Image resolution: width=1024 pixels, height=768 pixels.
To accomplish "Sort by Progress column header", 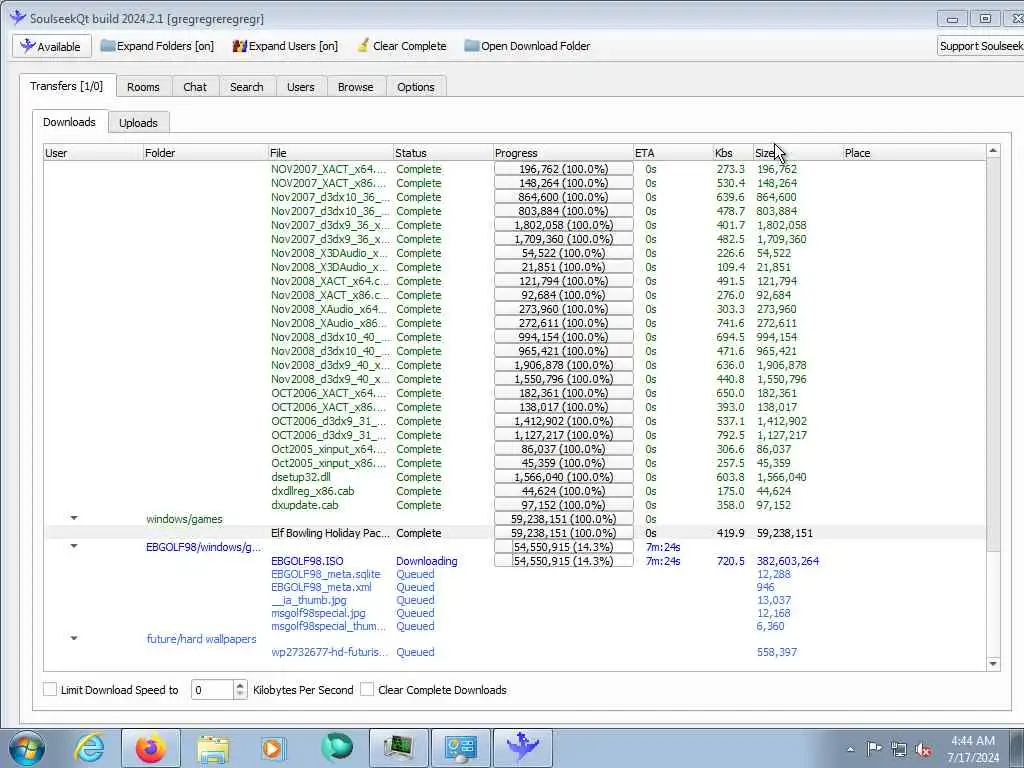I will (x=564, y=153).
